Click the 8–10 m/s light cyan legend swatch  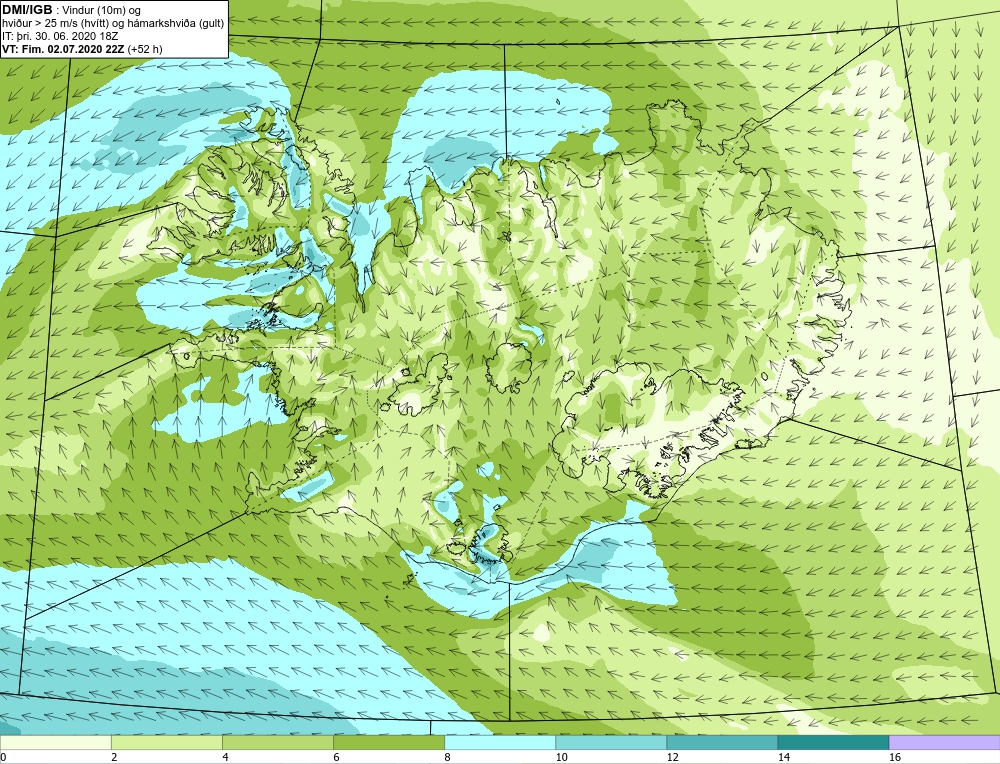pyautogui.click(x=500, y=742)
